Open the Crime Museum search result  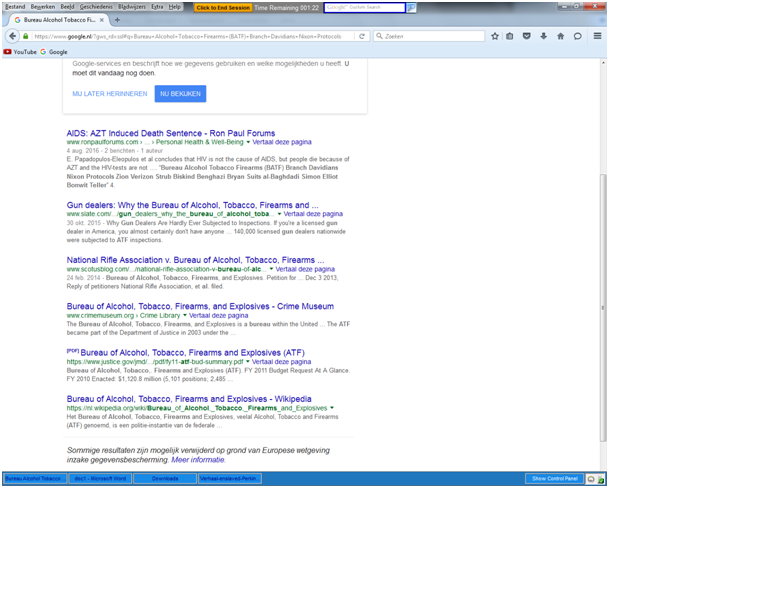[200, 306]
